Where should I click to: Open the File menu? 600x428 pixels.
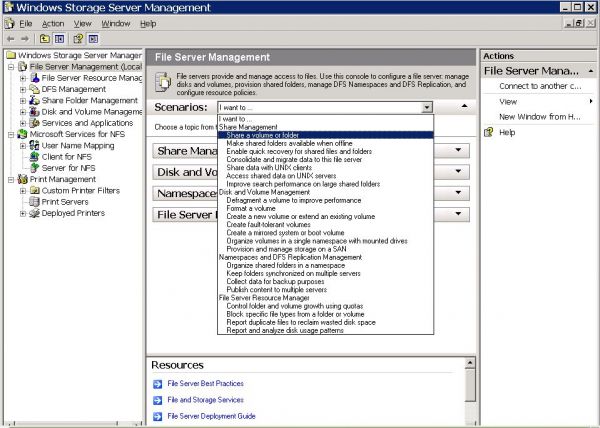26,24
